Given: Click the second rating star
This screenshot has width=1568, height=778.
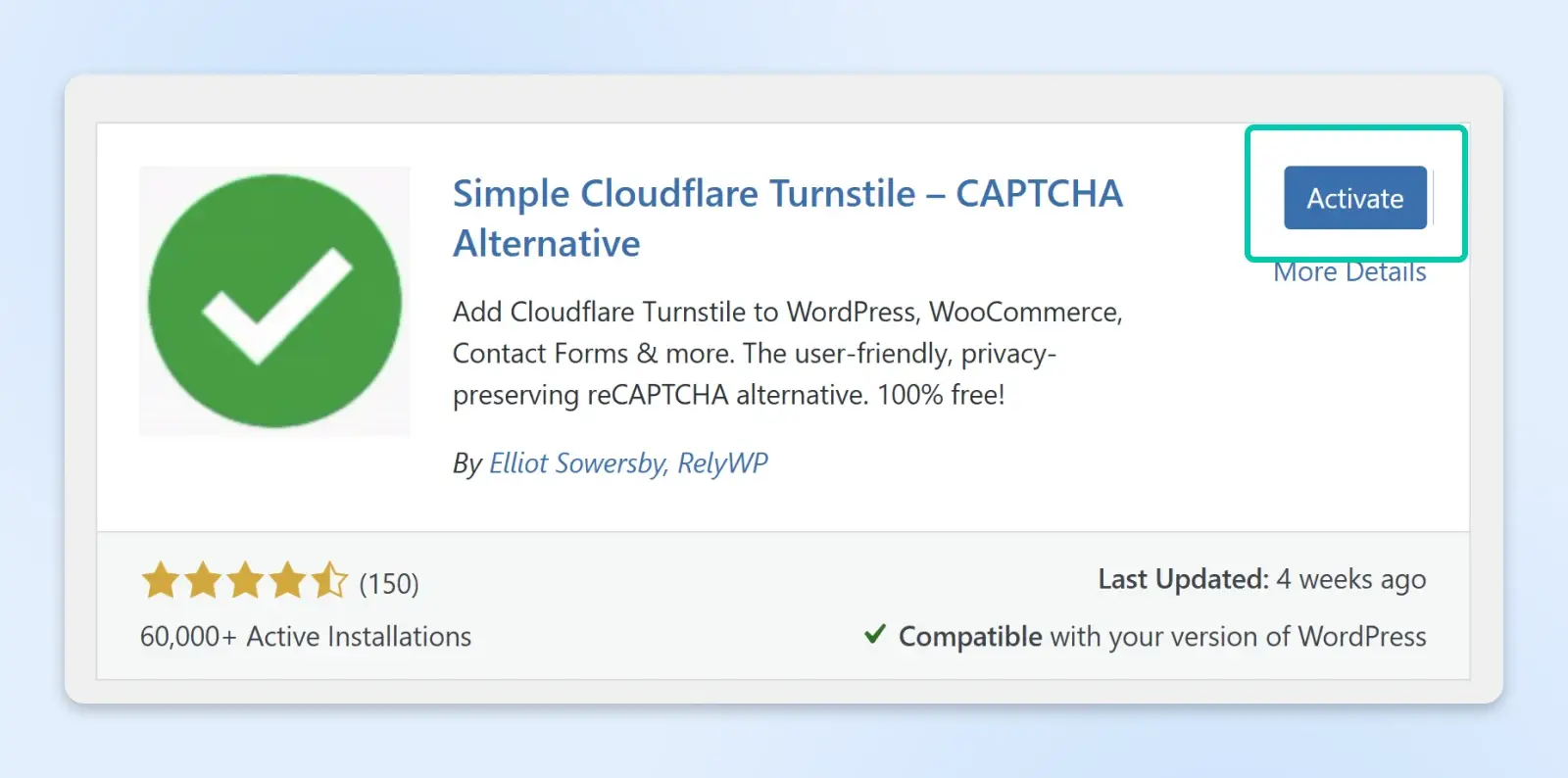Looking at the screenshot, I should [203, 581].
